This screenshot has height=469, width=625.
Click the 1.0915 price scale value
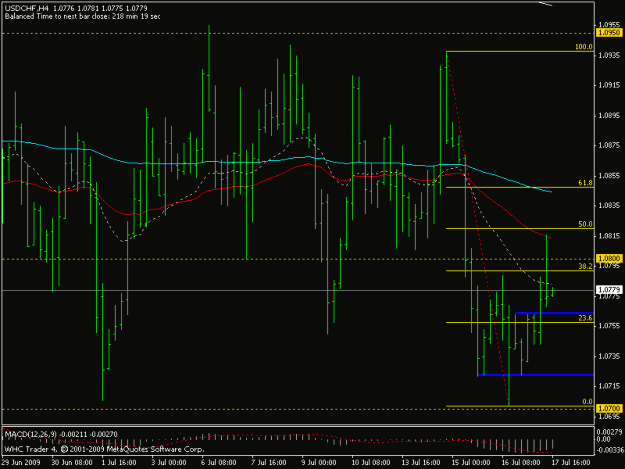[x=609, y=85]
